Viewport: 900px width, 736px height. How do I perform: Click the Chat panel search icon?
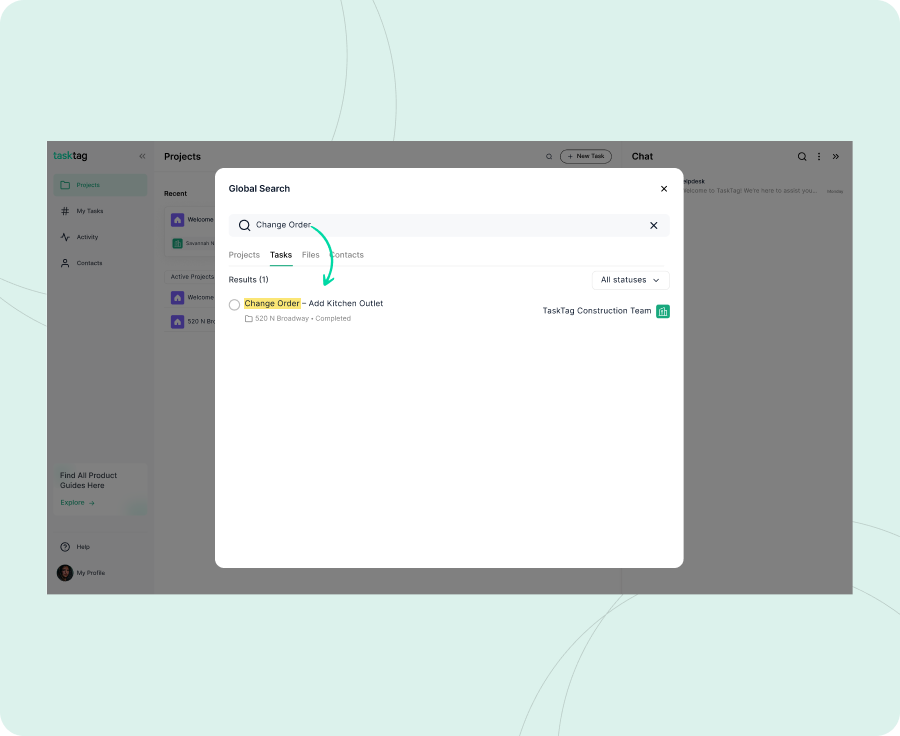coord(802,156)
